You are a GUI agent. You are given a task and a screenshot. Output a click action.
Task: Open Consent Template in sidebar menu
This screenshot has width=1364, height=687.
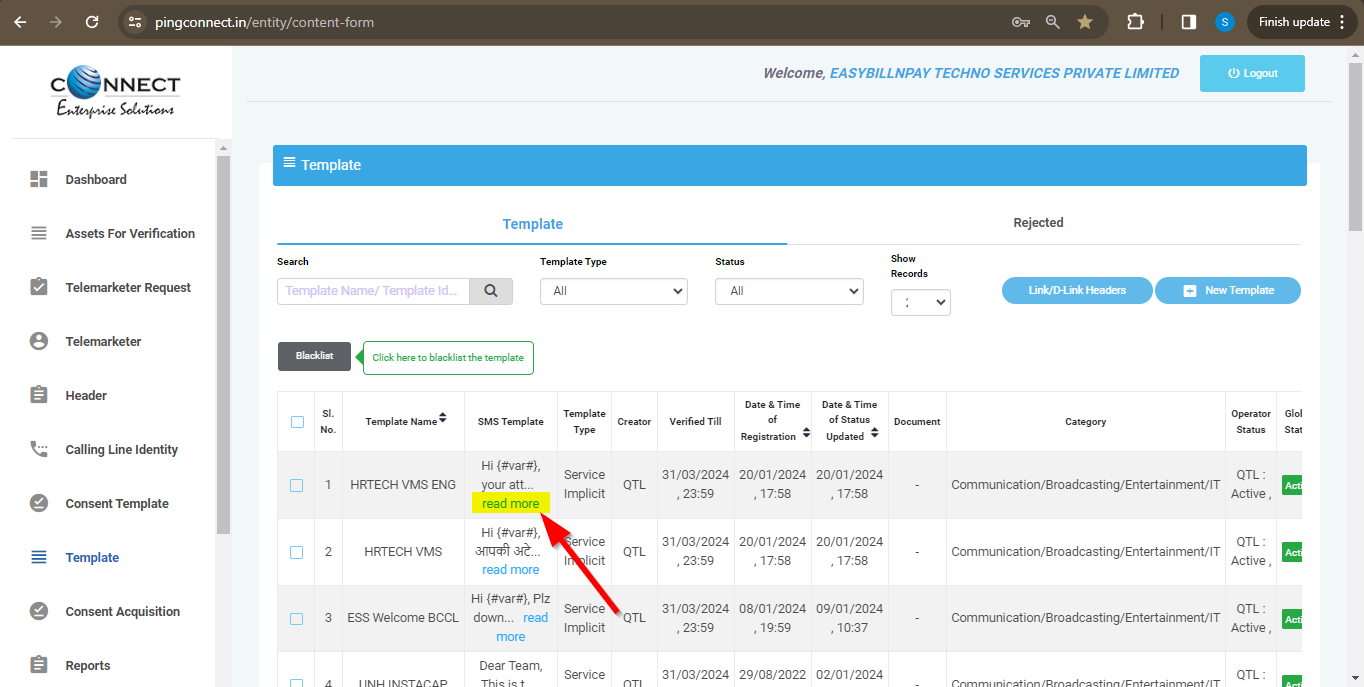[x=117, y=504]
